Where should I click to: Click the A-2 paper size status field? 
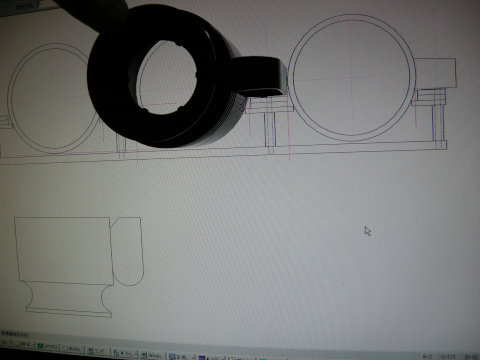tap(427, 356)
